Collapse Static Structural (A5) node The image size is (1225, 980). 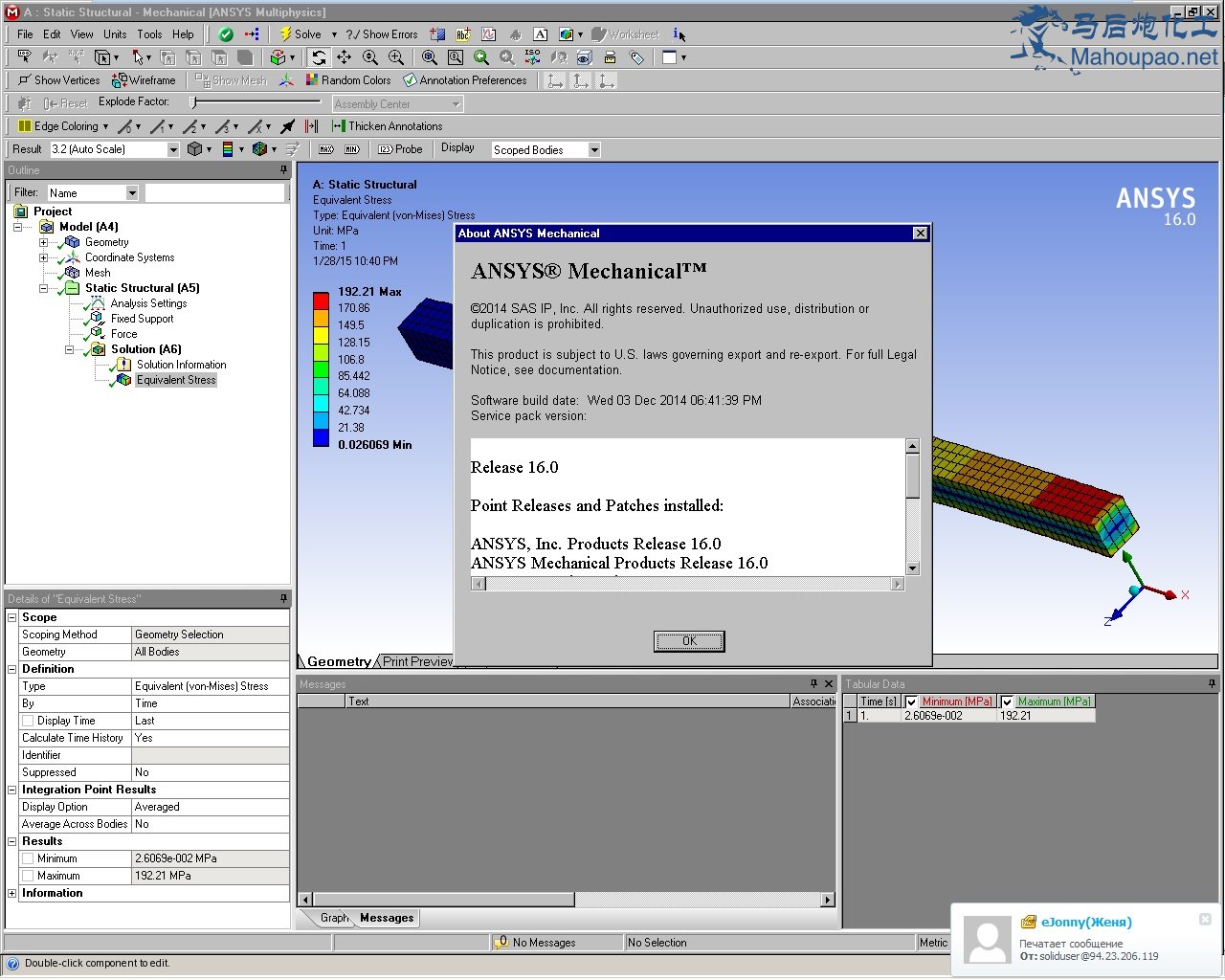43,288
